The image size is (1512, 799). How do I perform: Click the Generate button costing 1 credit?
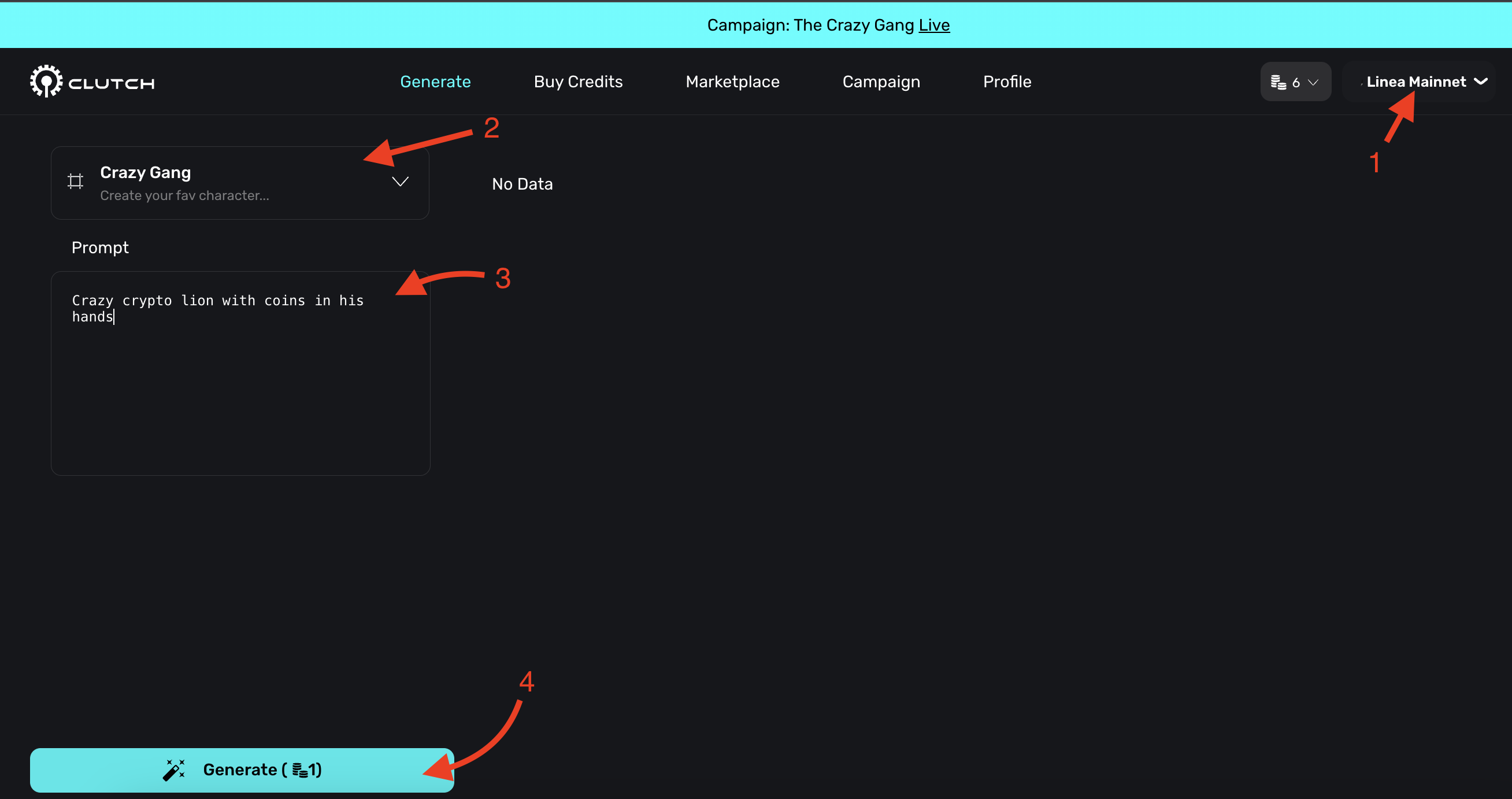coord(242,770)
